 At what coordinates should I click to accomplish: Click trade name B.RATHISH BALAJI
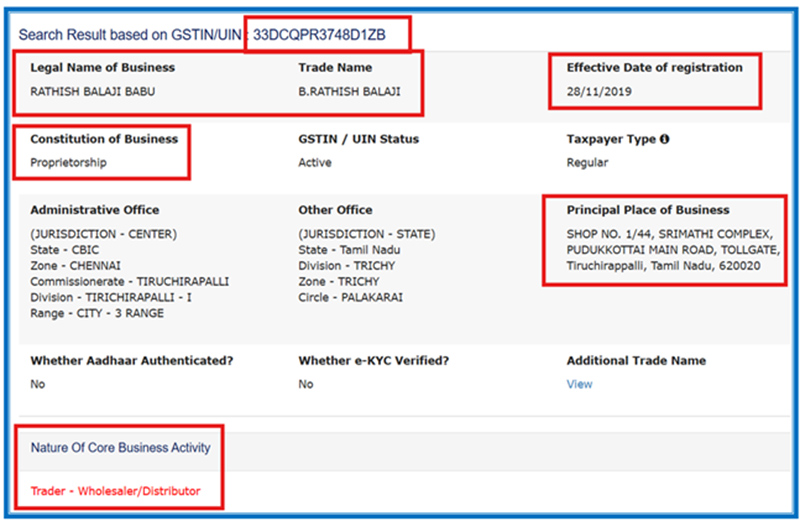[349, 91]
